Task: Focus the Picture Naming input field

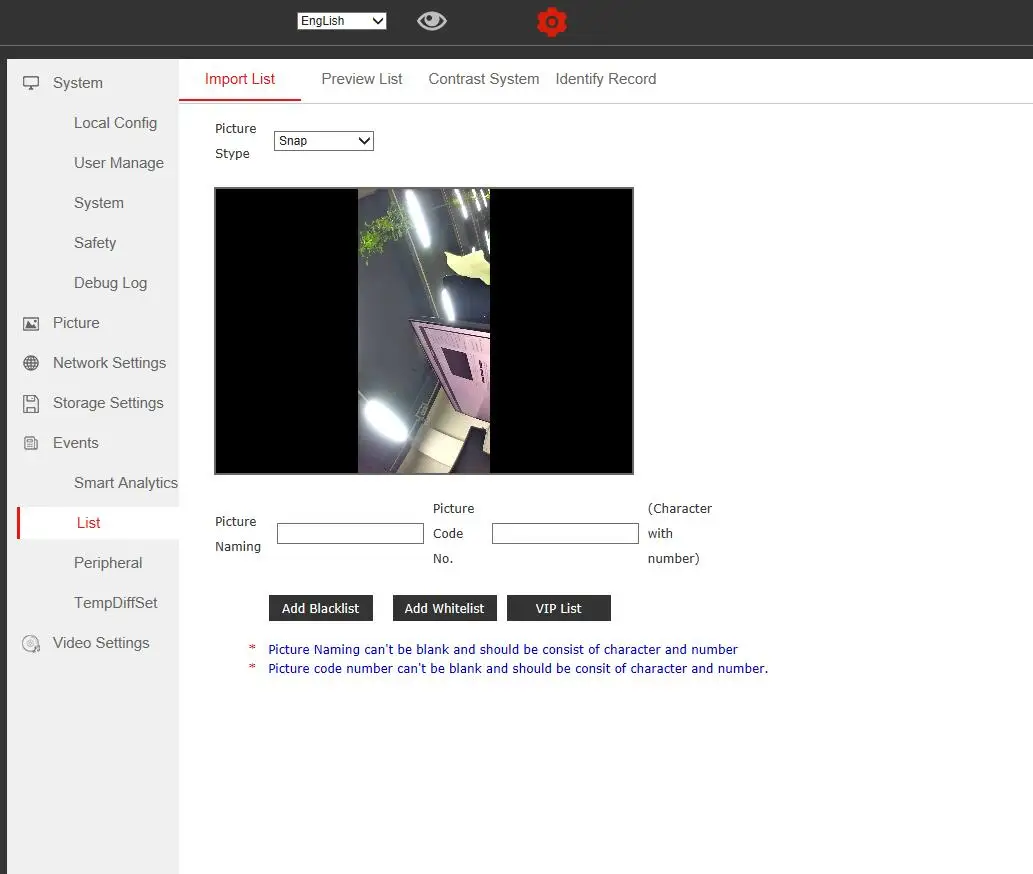Action: click(350, 534)
